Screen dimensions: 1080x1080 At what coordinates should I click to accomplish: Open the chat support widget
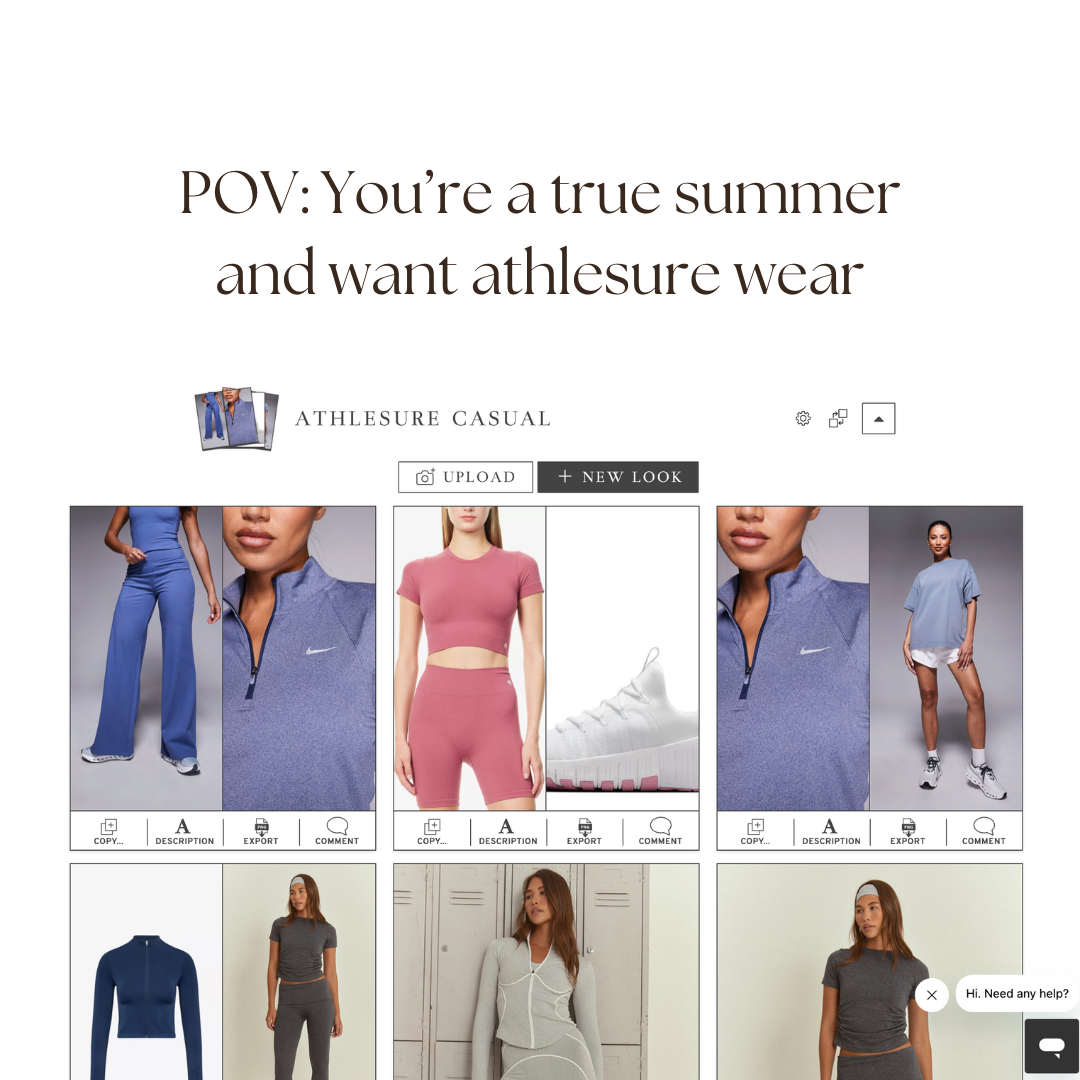tap(1052, 1046)
